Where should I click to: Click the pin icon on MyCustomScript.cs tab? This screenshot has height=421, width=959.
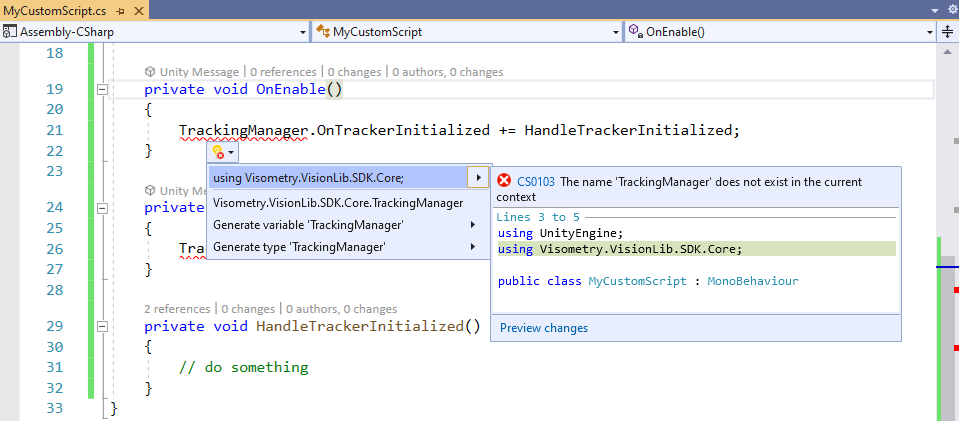pos(120,9)
